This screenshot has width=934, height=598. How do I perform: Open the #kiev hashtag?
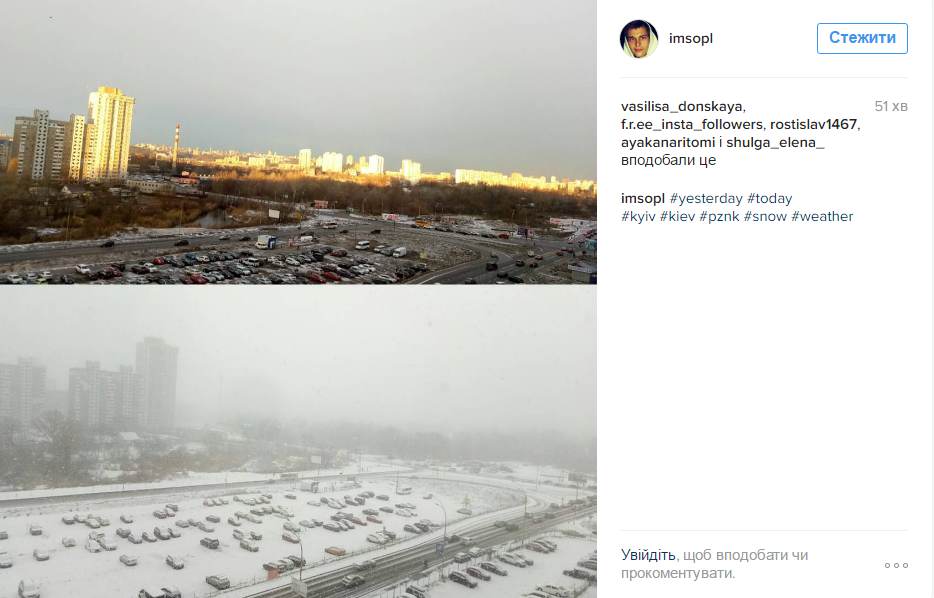[x=677, y=217]
